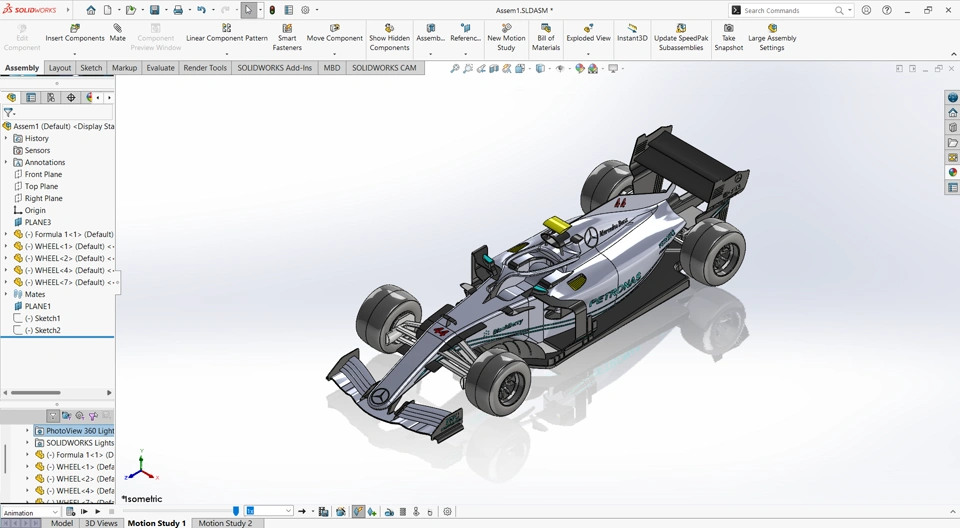960x528 pixels.
Task: Toggle Instant3D mode
Action: (x=632, y=33)
